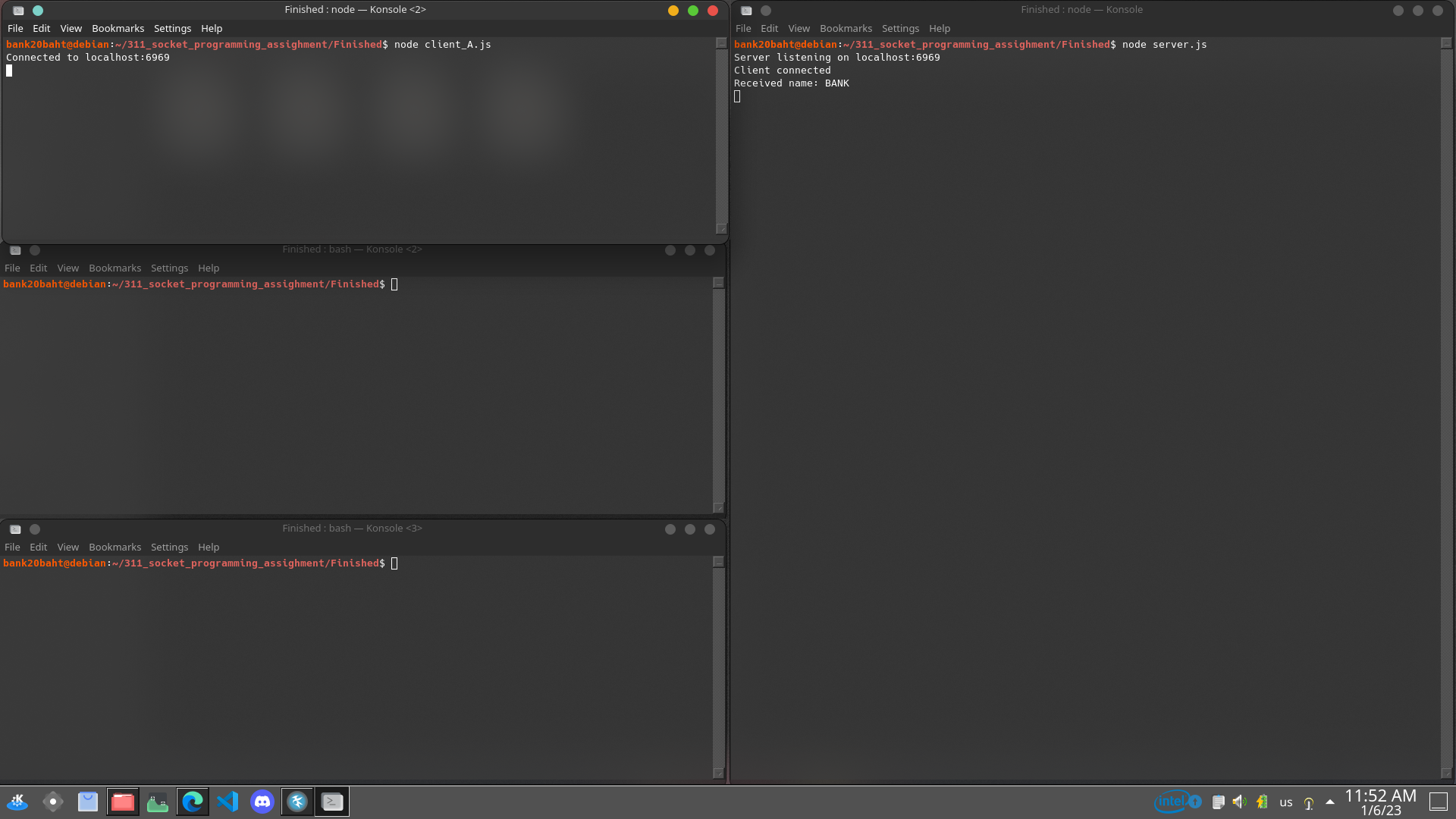
Task: Open File menu in client_A Konsole window
Action: pyautogui.click(x=15, y=28)
